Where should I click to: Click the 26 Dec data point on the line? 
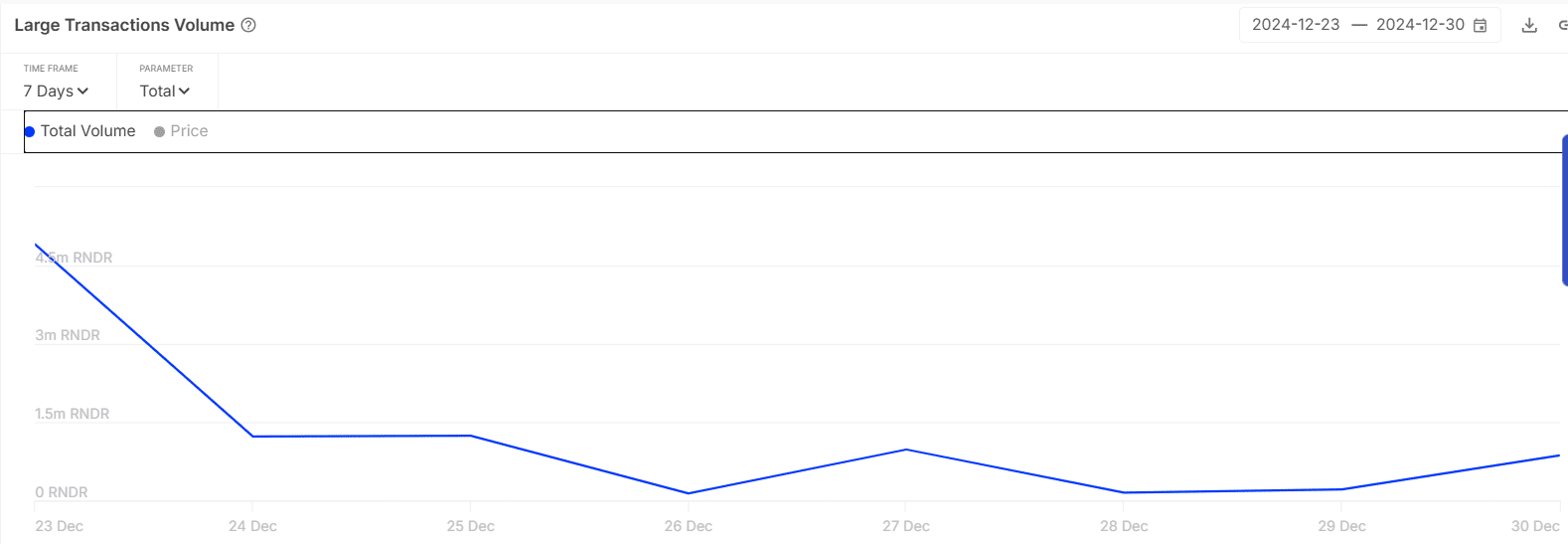689,493
